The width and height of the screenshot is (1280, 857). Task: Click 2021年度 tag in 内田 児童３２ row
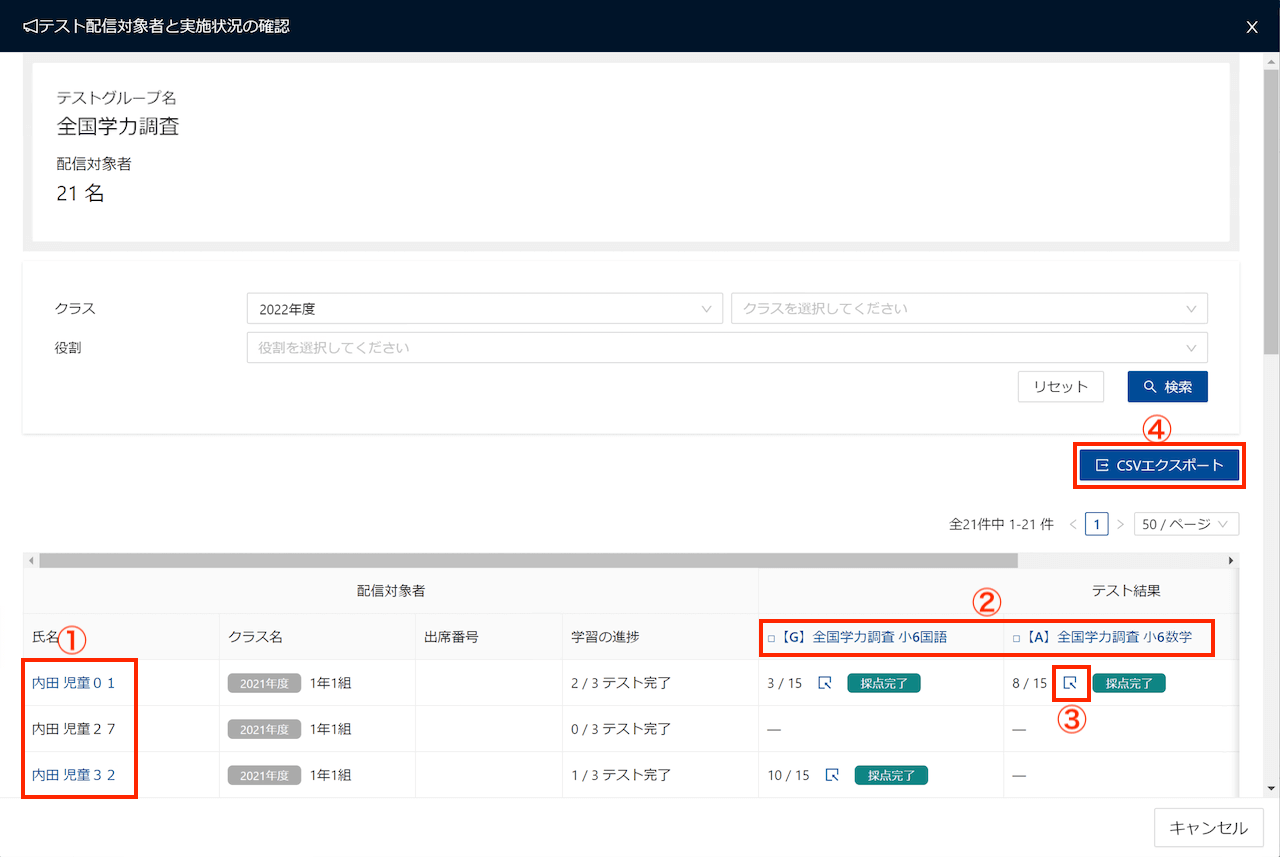265,775
